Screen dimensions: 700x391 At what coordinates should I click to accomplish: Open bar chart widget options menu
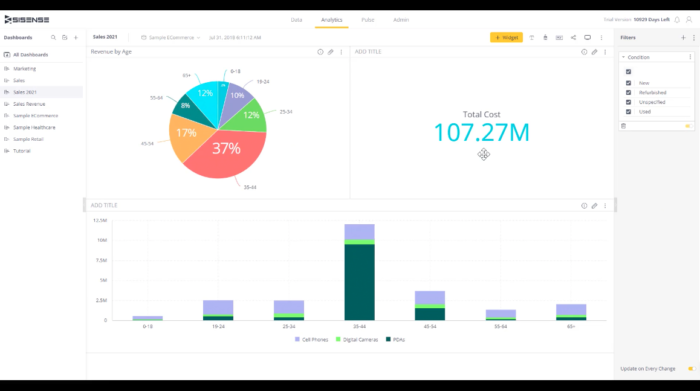(x=605, y=205)
